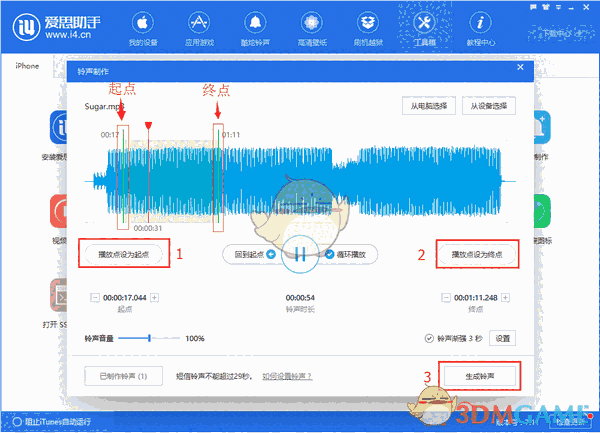The width and height of the screenshot is (600, 433).
Task: Click the i4 爱思助手 logo
Action: [x=57, y=27]
